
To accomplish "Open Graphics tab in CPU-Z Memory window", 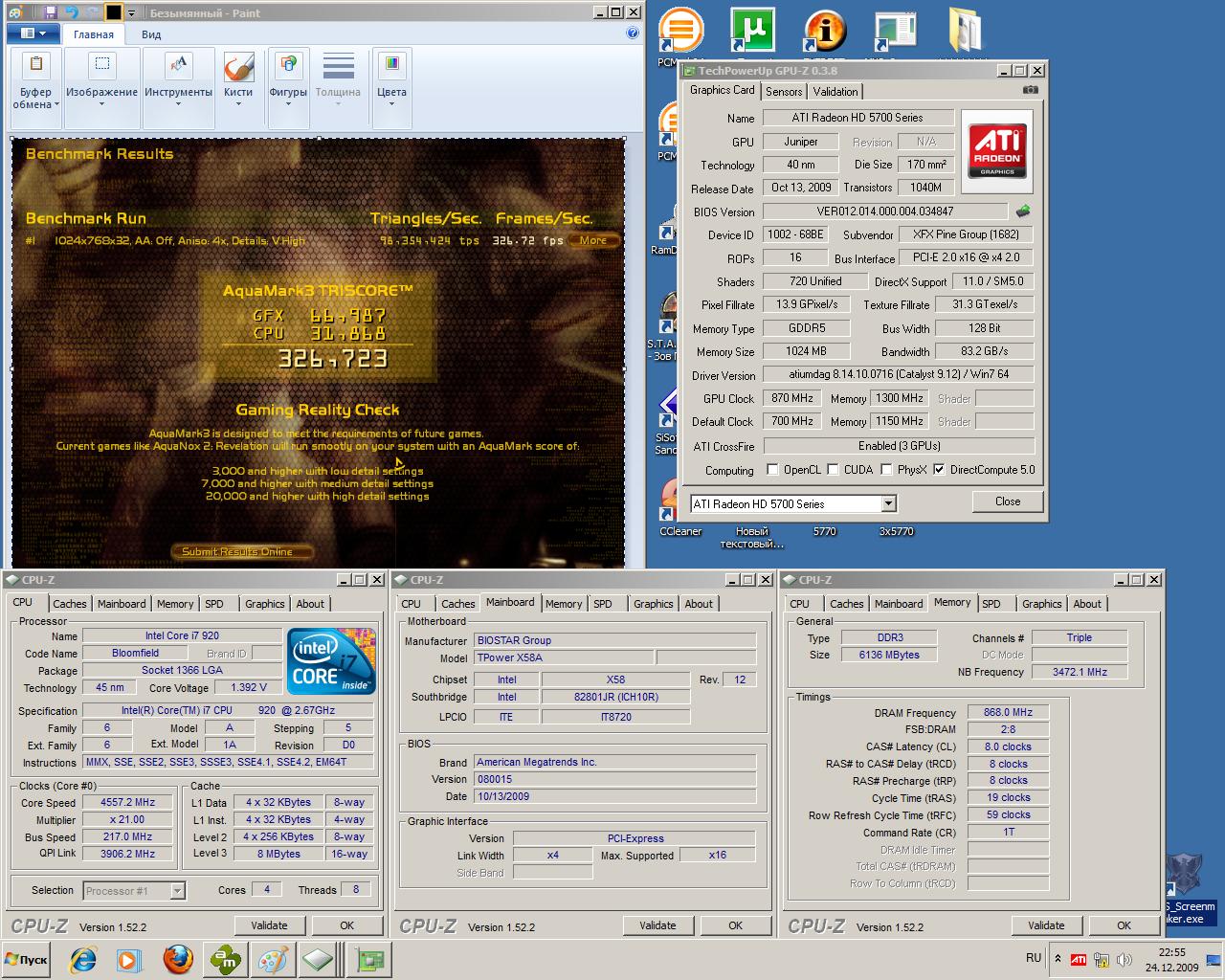I will (x=1041, y=604).
